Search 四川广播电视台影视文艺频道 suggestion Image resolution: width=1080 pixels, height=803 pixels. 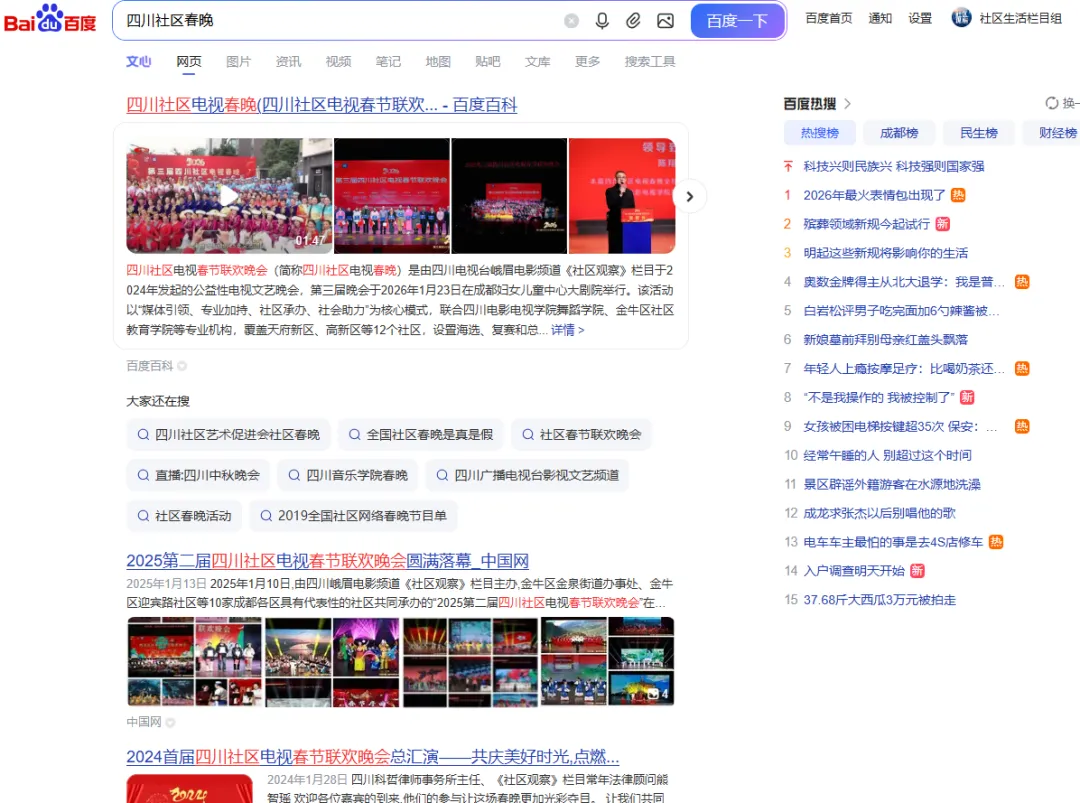point(528,475)
